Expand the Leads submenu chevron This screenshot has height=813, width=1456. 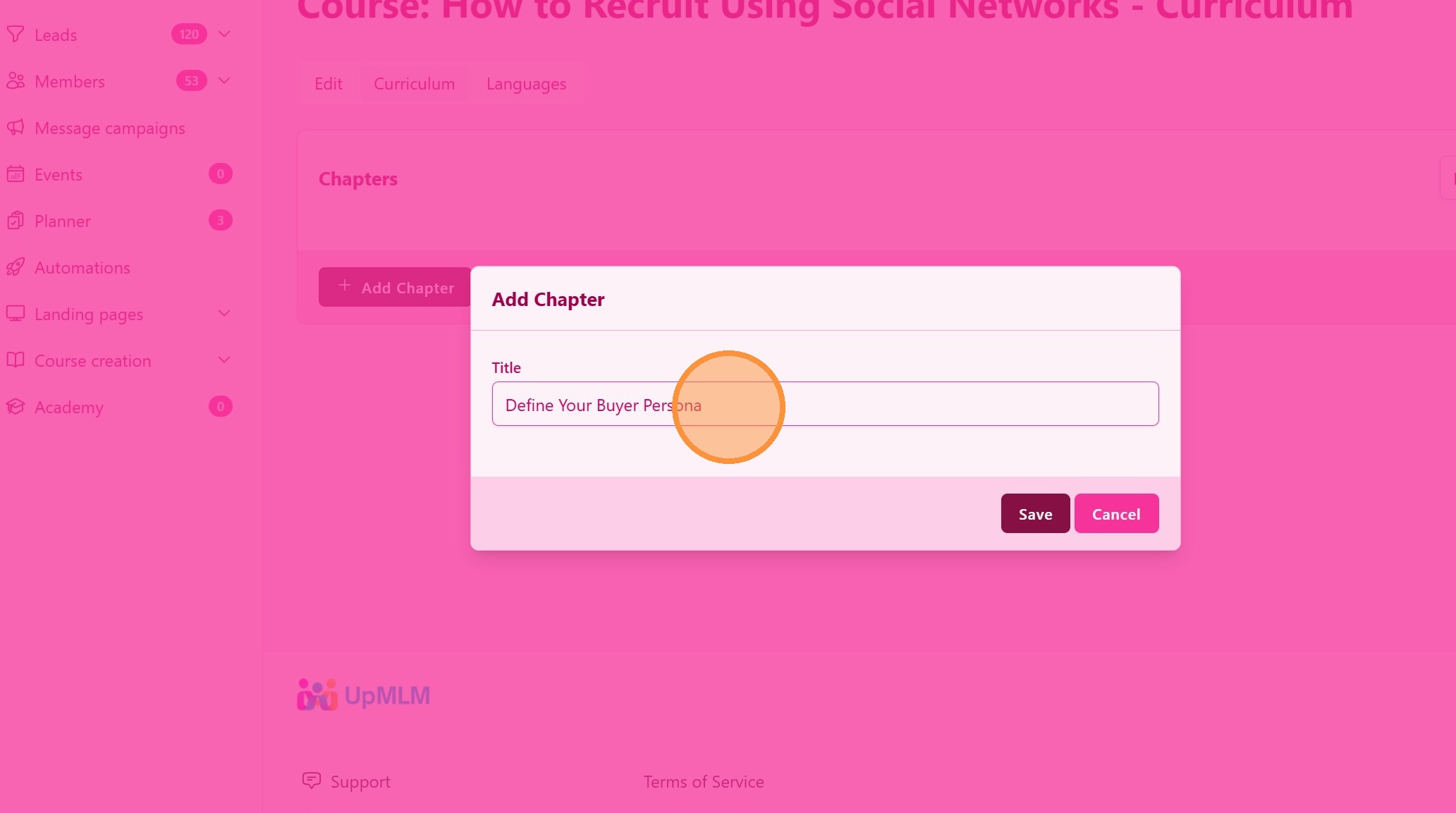click(224, 34)
